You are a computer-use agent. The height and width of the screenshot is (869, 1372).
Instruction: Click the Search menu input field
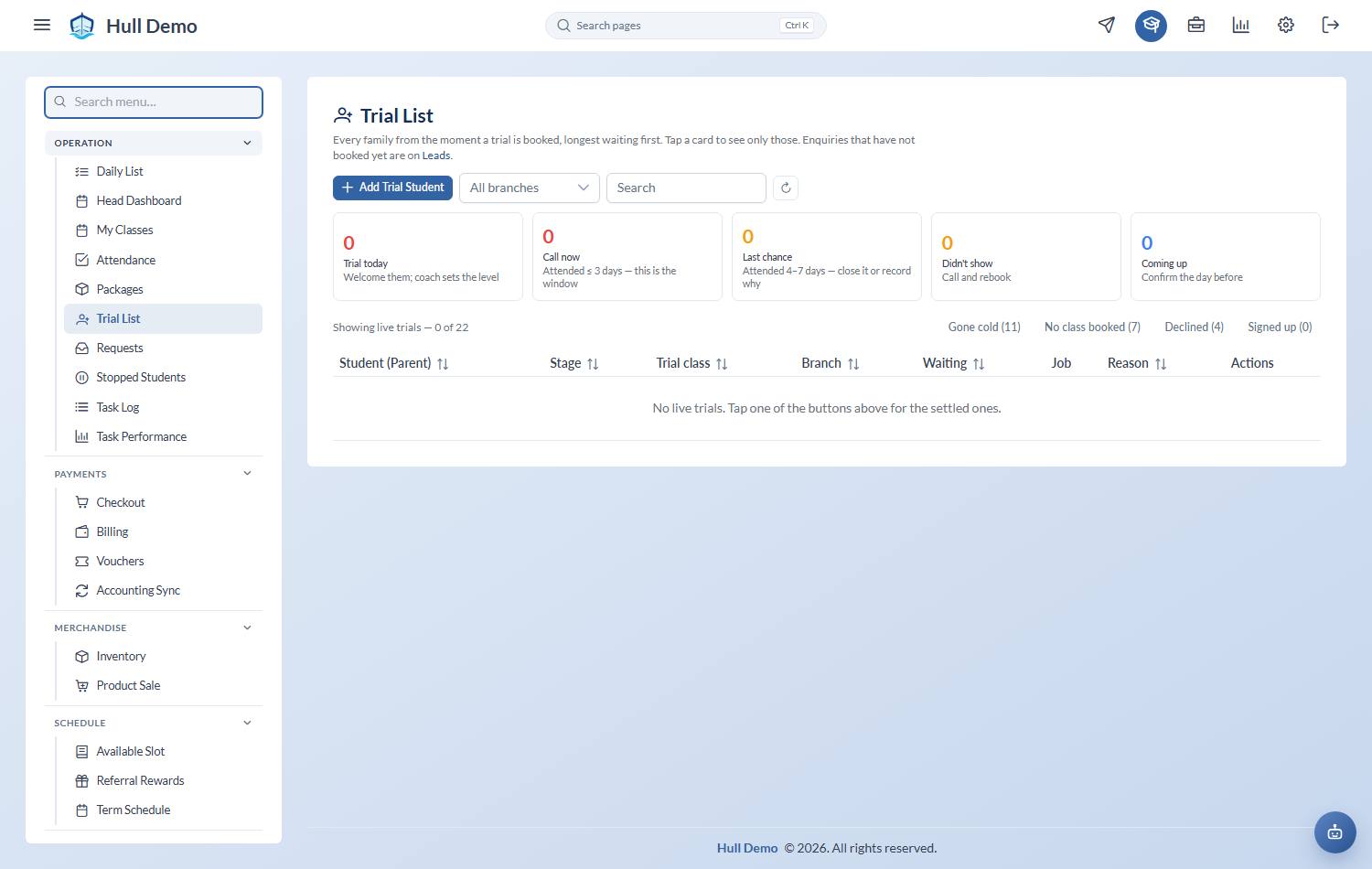[154, 102]
